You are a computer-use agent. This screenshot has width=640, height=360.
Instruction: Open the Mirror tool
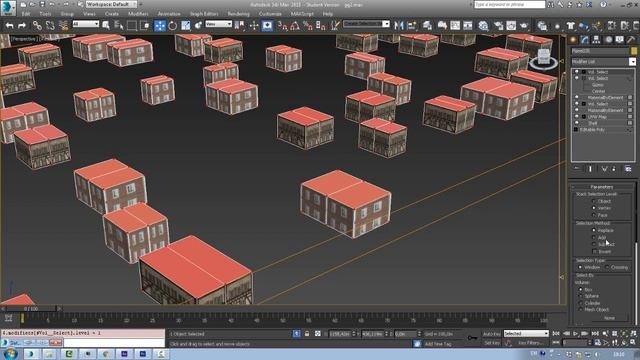(399, 26)
